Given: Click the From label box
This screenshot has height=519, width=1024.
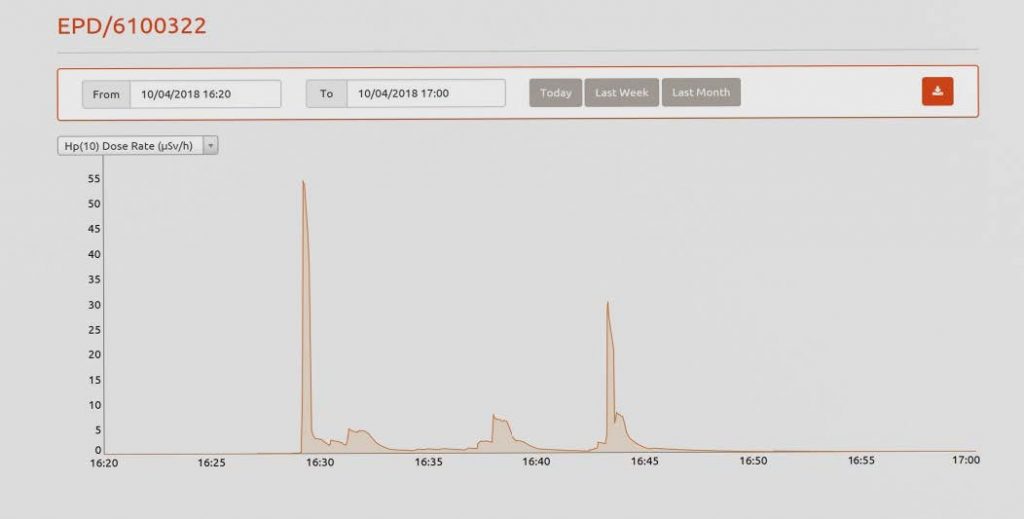Looking at the screenshot, I should tap(106, 94).
